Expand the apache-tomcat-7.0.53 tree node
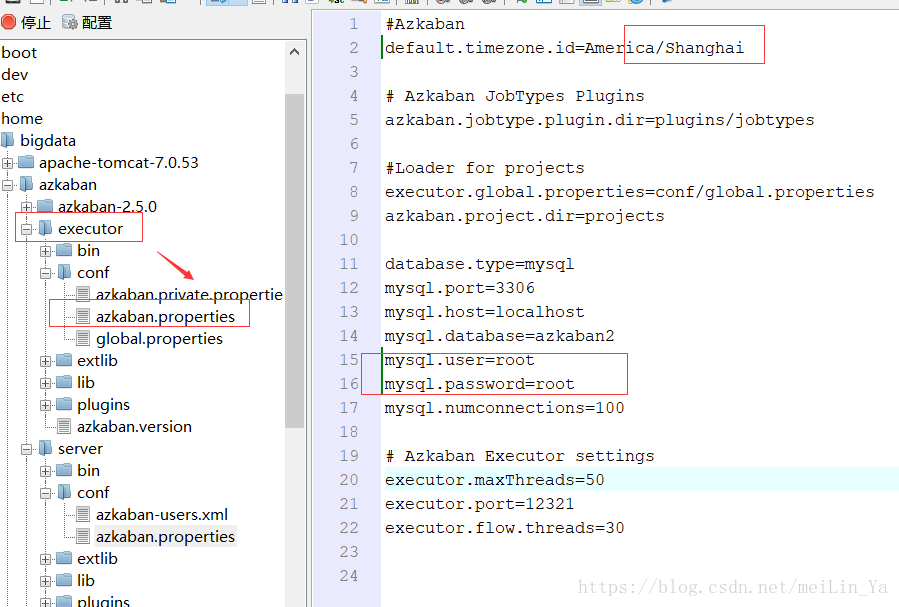Image resolution: width=899 pixels, height=607 pixels. (7, 163)
